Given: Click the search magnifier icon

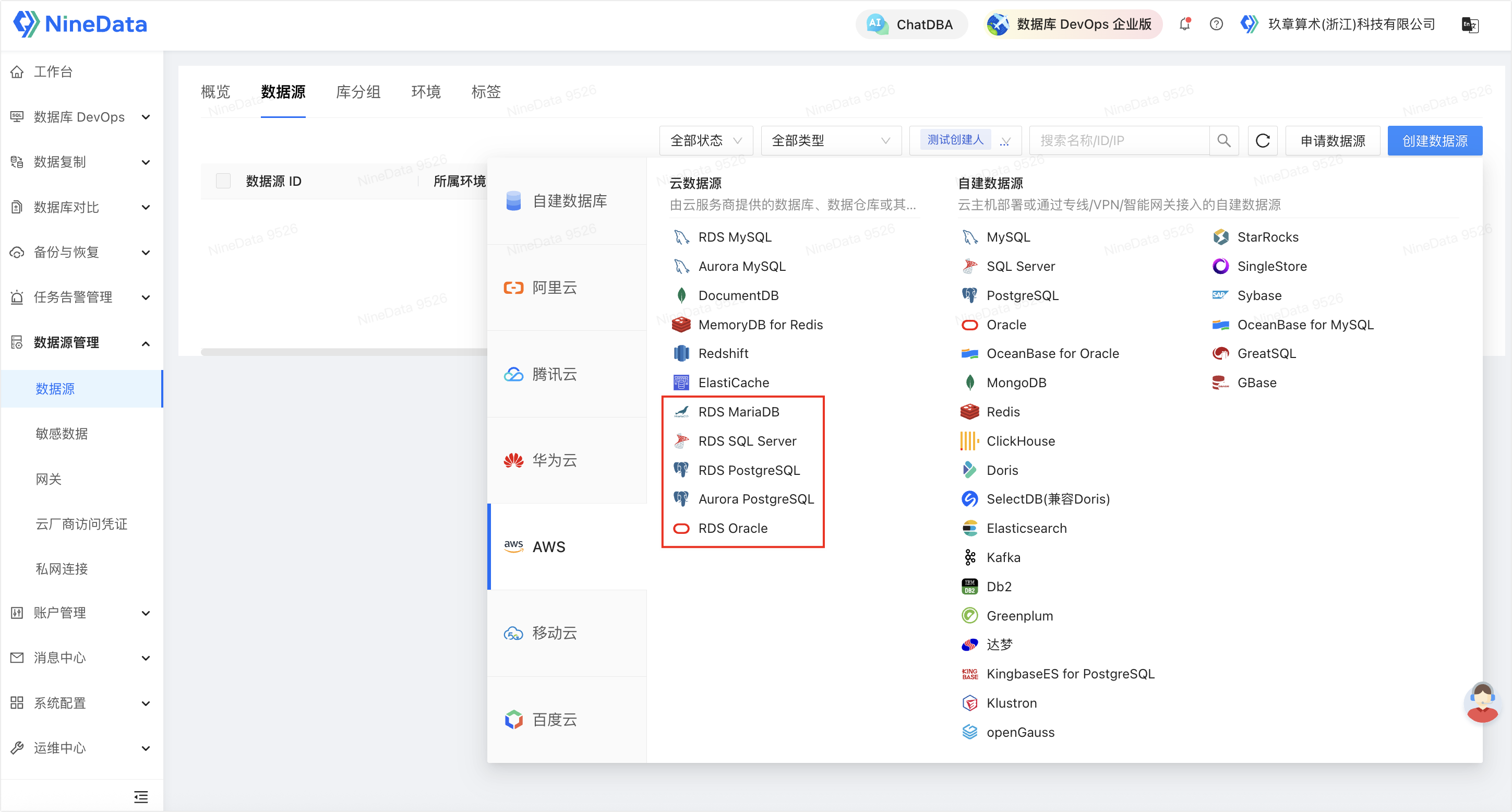Looking at the screenshot, I should click(x=1224, y=141).
